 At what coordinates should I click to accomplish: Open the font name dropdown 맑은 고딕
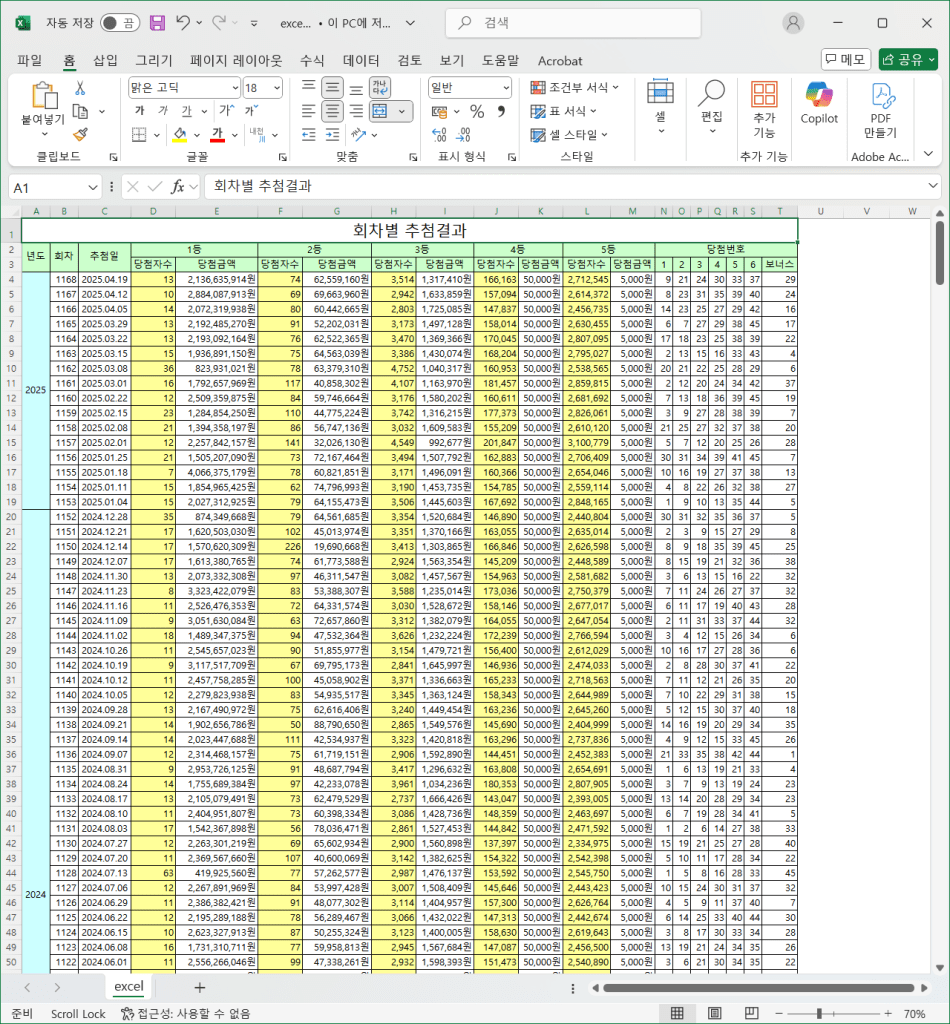click(184, 88)
